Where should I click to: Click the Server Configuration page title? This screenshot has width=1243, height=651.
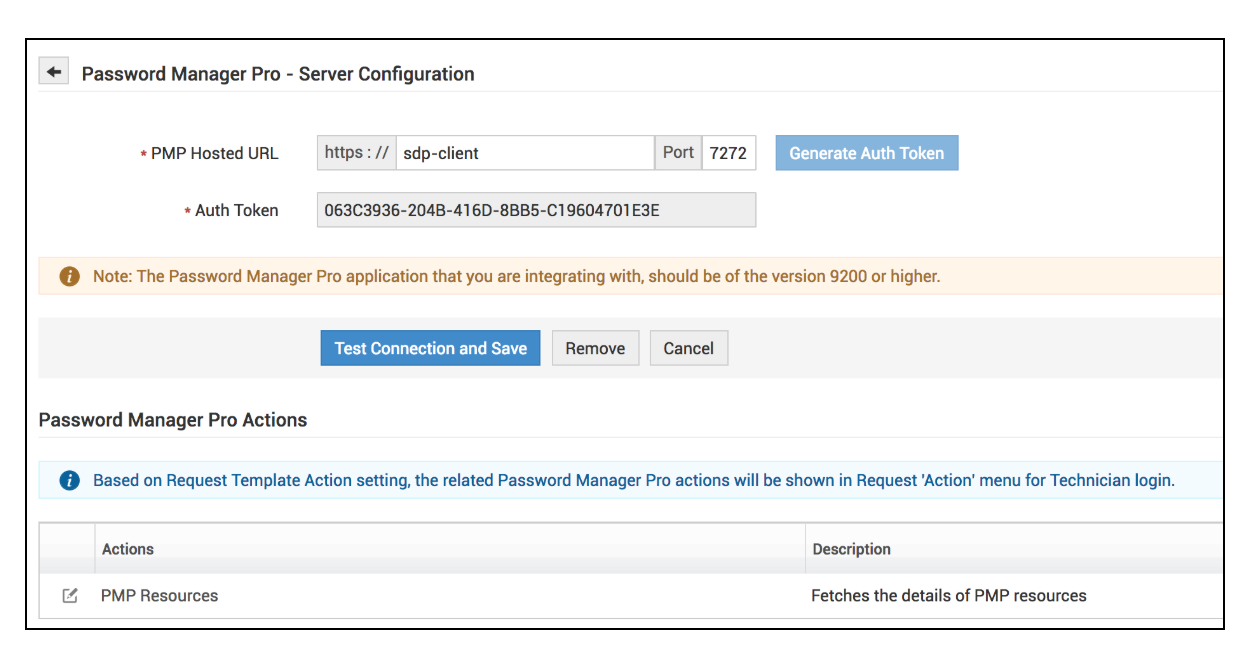(x=278, y=74)
